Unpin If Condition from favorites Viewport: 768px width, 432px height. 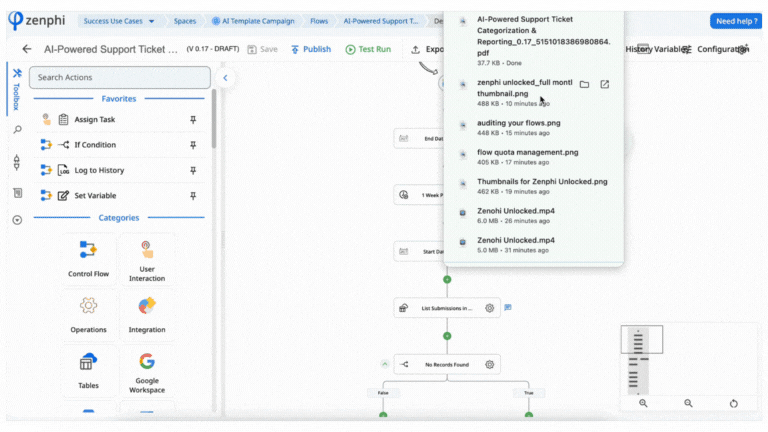tap(193, 145)
